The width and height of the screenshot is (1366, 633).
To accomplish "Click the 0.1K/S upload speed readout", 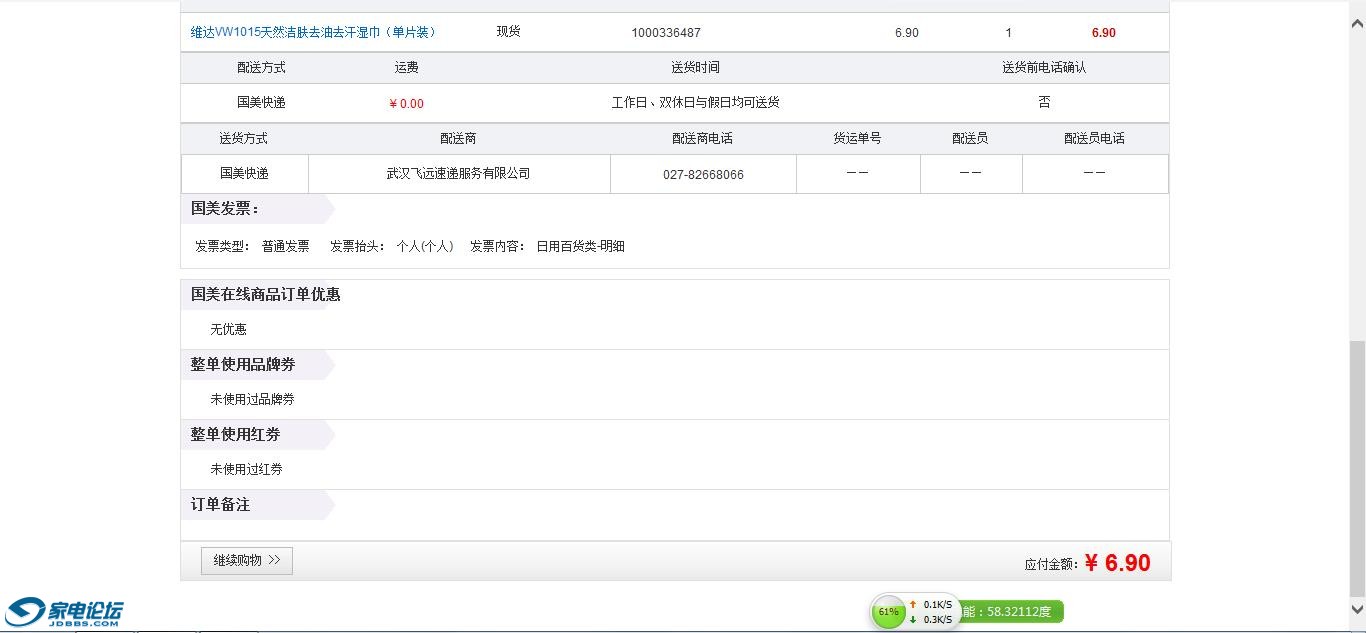I will tap(936, 604).
